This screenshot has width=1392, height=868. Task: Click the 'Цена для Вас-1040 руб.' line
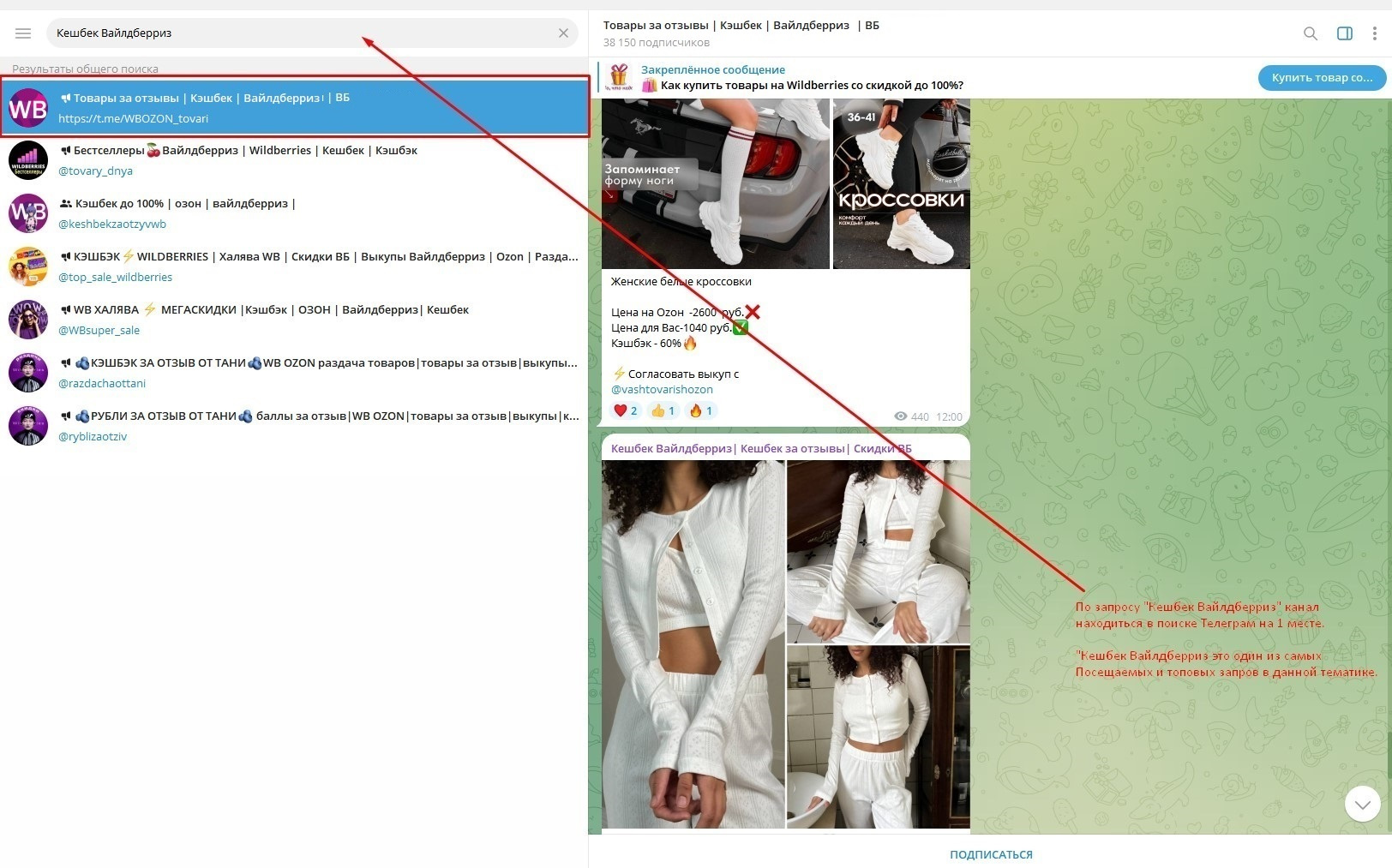(680, 328)
